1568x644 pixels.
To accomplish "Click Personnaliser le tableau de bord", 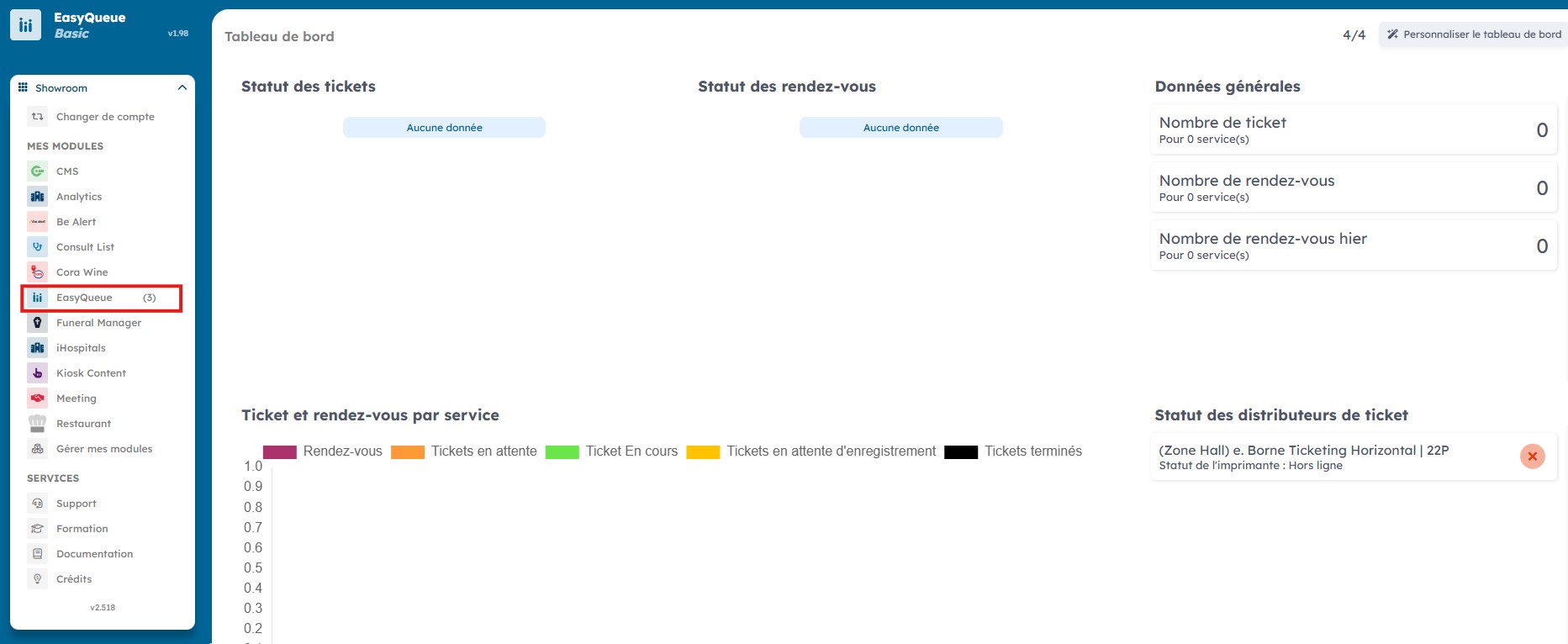I will [1473, 34].
